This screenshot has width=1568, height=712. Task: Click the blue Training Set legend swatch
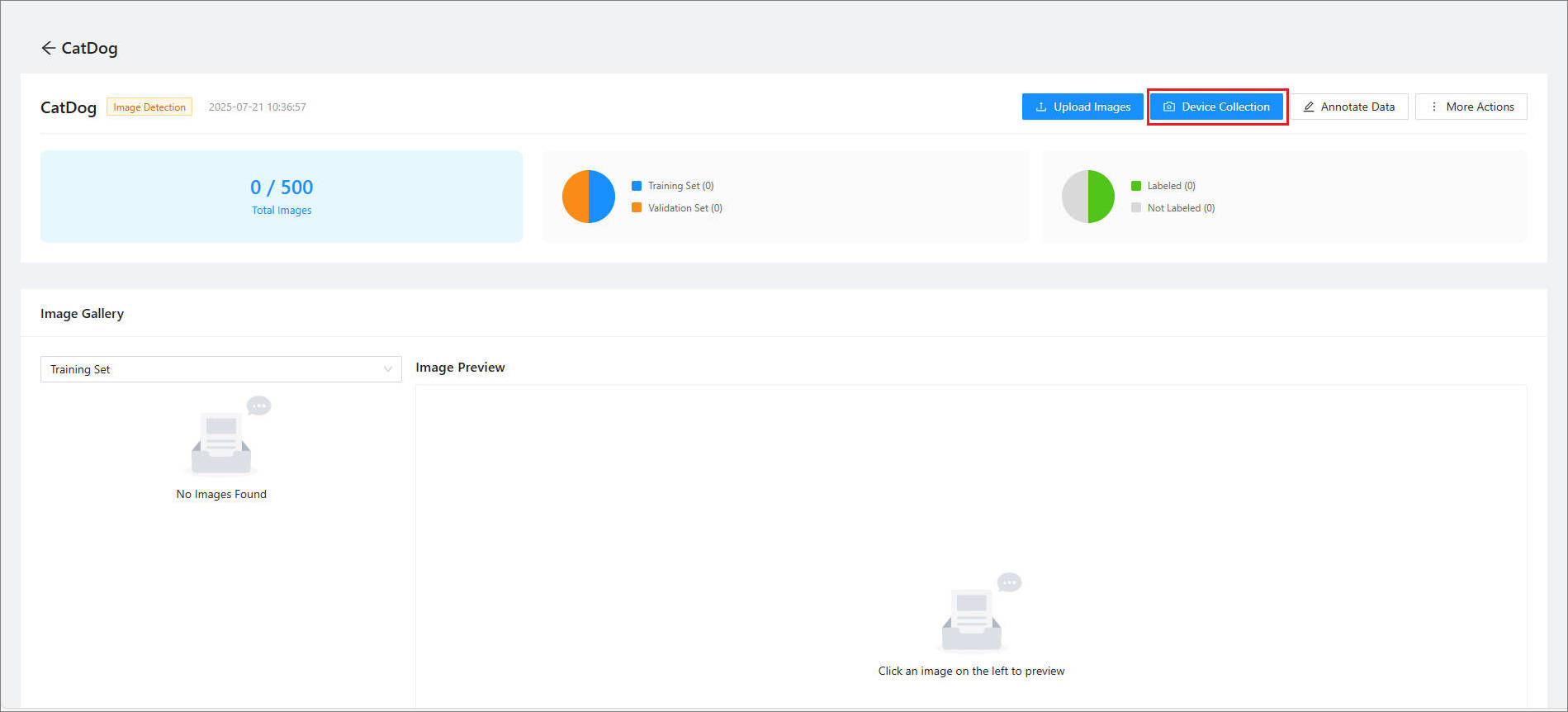coord(637,186)
